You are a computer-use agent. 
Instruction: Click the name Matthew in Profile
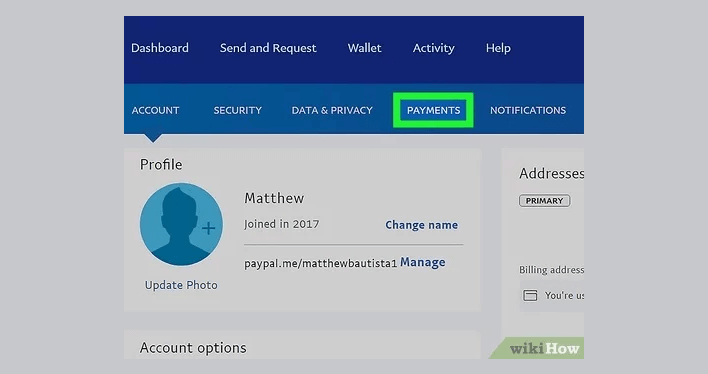point(274,198)
